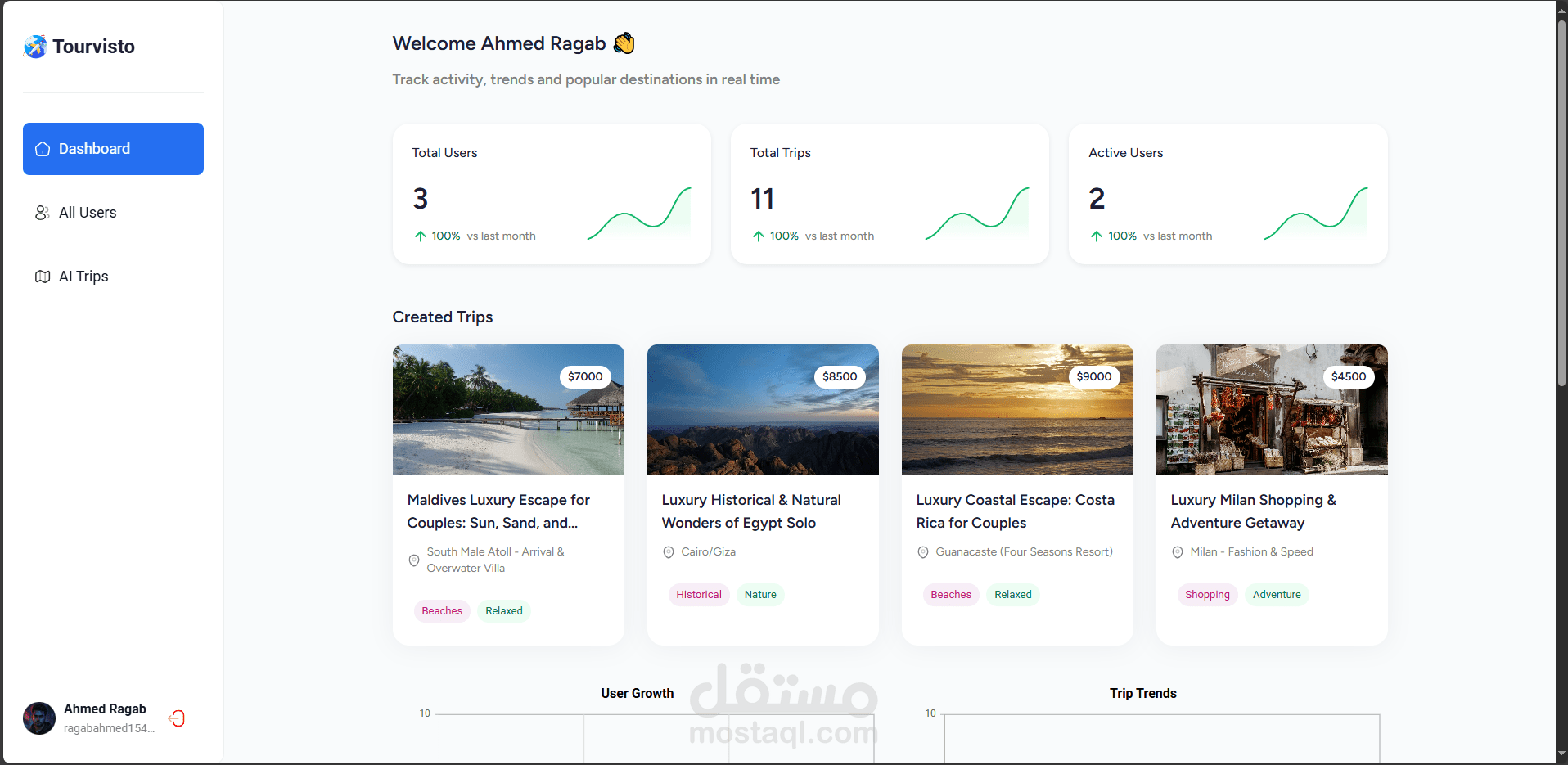Image resolution: width=1568 pixels, height=765 pixels.
Task: Click the AI Trips map icon
Action: pos(43,277)
